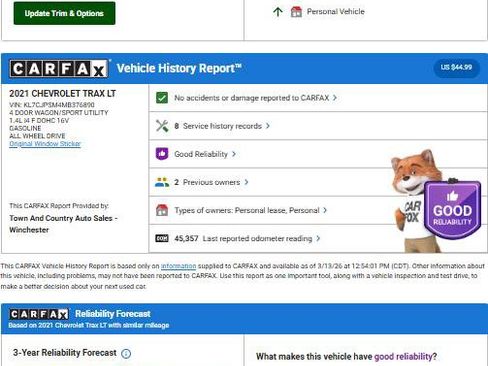Expand chevron after odometer reading
The width and height of the screenshot is (488, 366).
coord(318,239)
